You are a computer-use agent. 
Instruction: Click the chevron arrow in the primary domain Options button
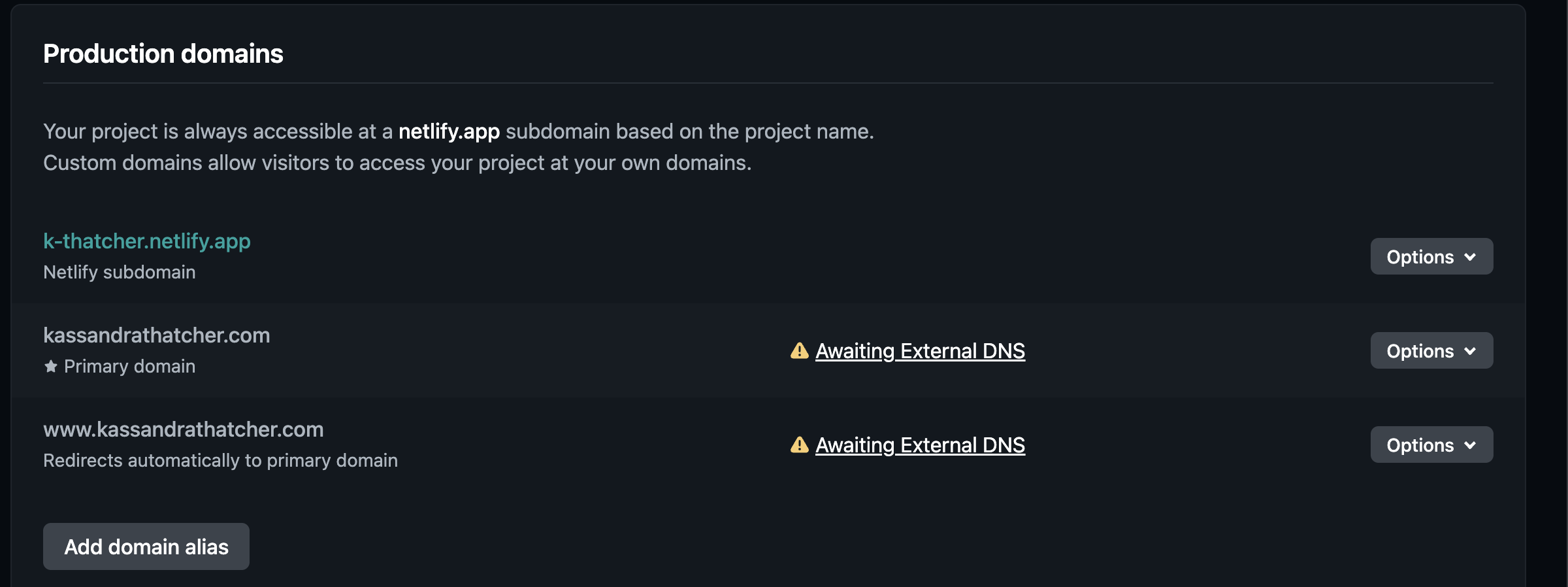[x=1471, y=351]
